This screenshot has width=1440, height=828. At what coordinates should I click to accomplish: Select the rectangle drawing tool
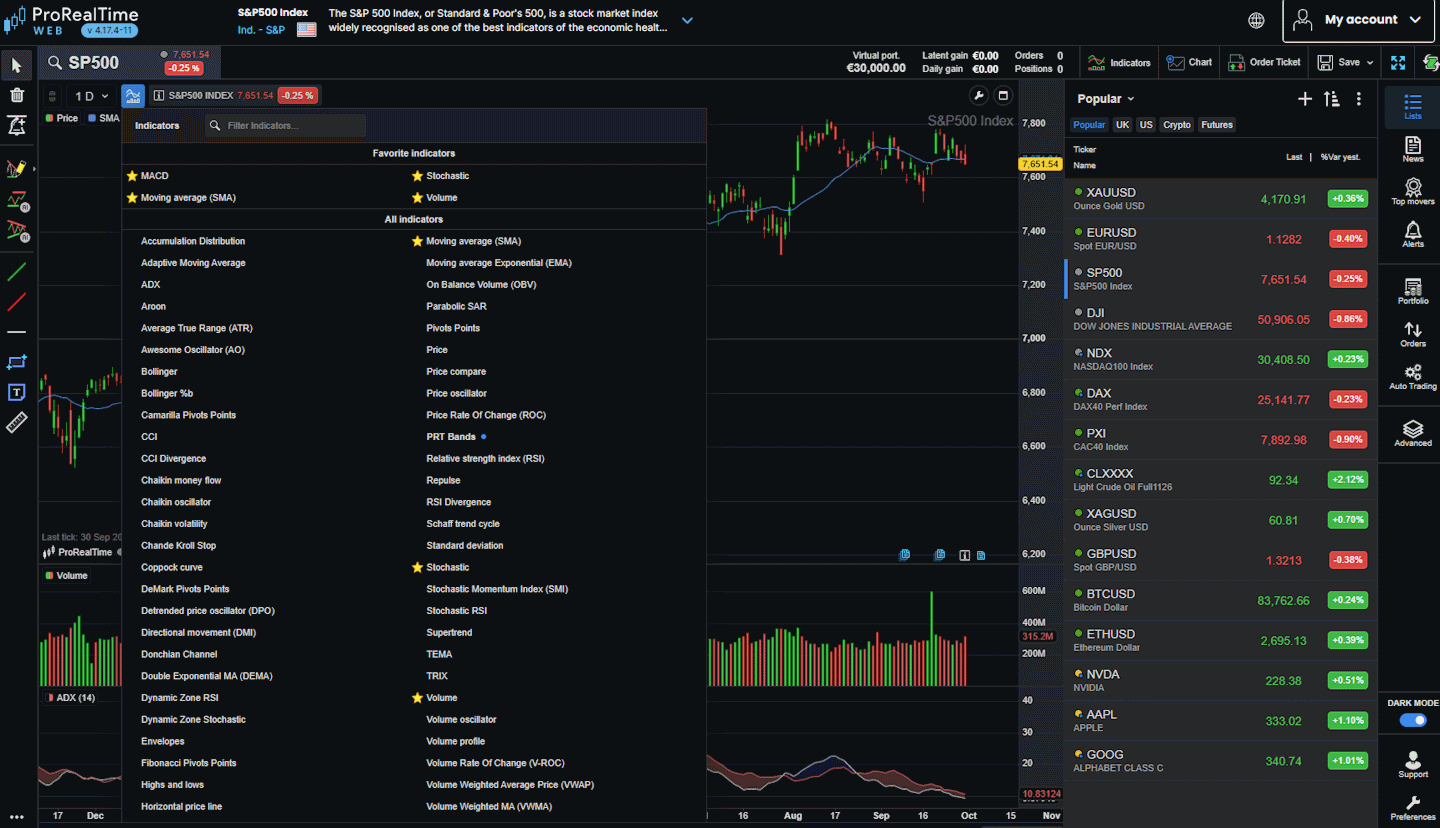tap(17, 362)
